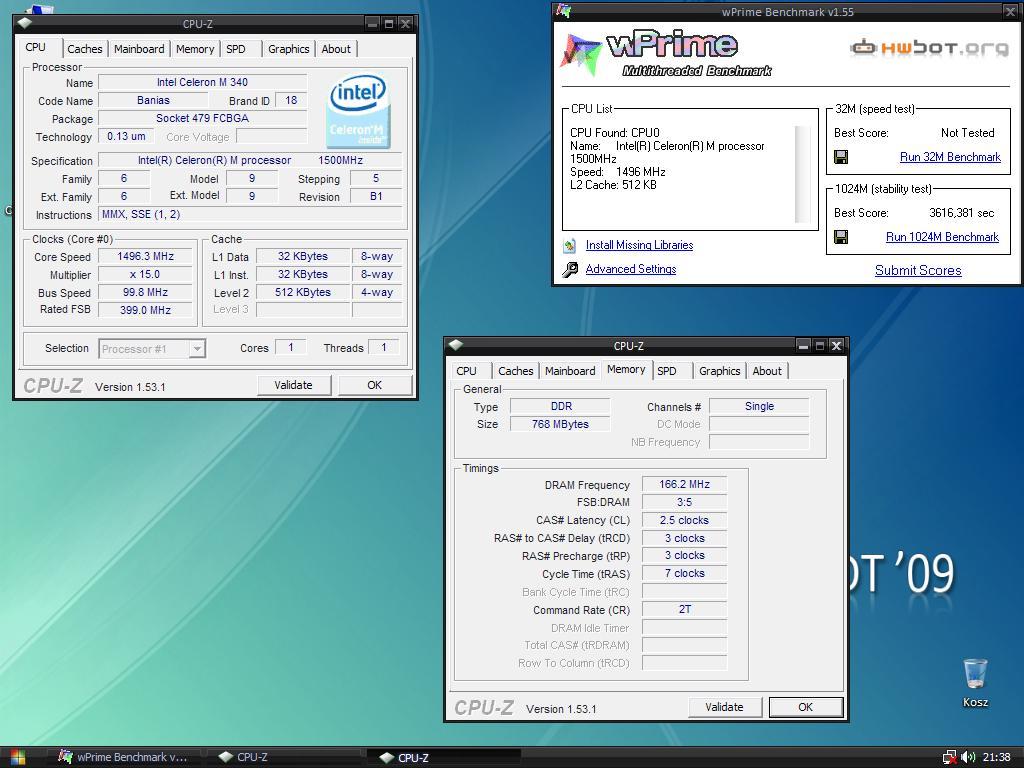Run the 32M Benchmark link
1024x768 pixels.
pos(950,157)
